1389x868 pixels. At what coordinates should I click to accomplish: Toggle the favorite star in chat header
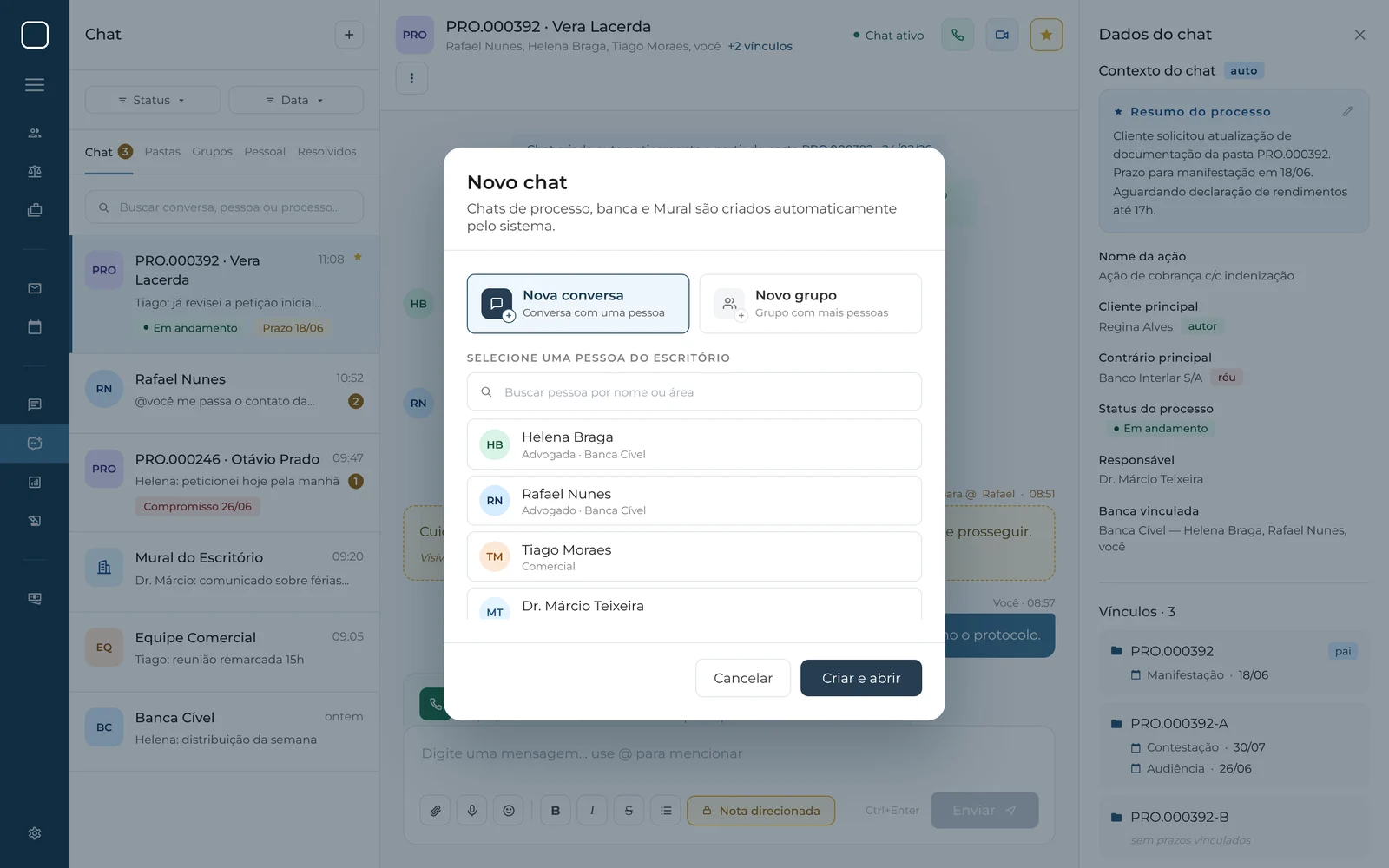[1046, 35]
